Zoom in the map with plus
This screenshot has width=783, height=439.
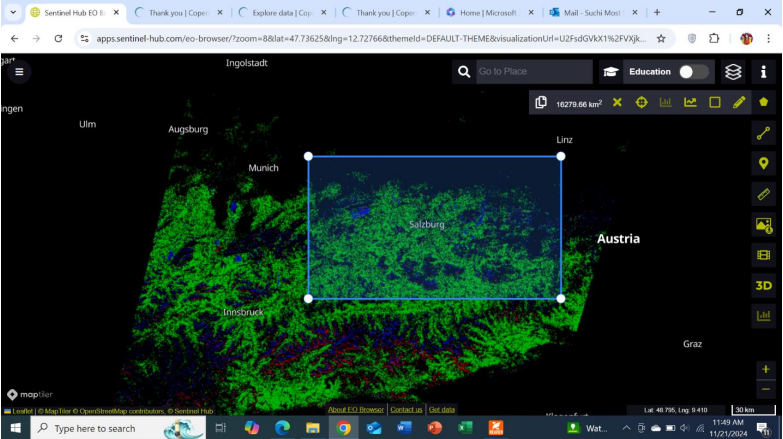[766, 369]
